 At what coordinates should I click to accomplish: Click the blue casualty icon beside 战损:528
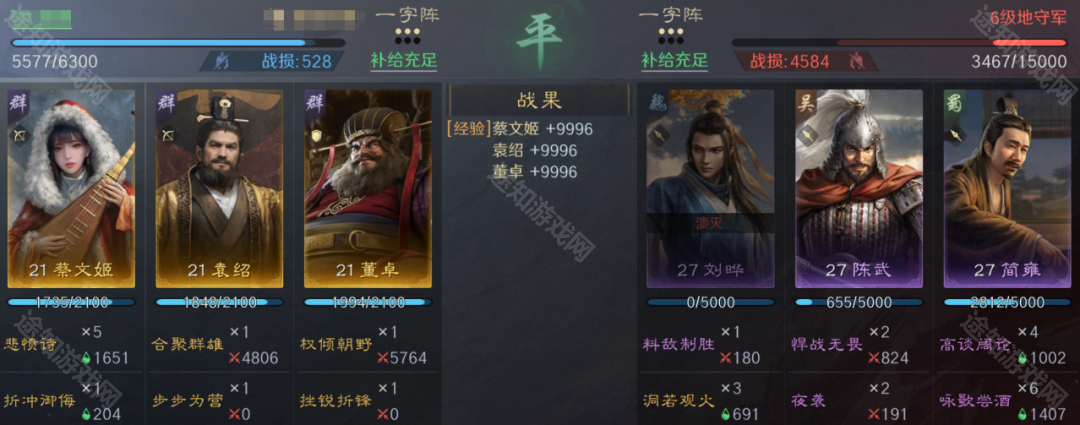click(x=222, y=61)
